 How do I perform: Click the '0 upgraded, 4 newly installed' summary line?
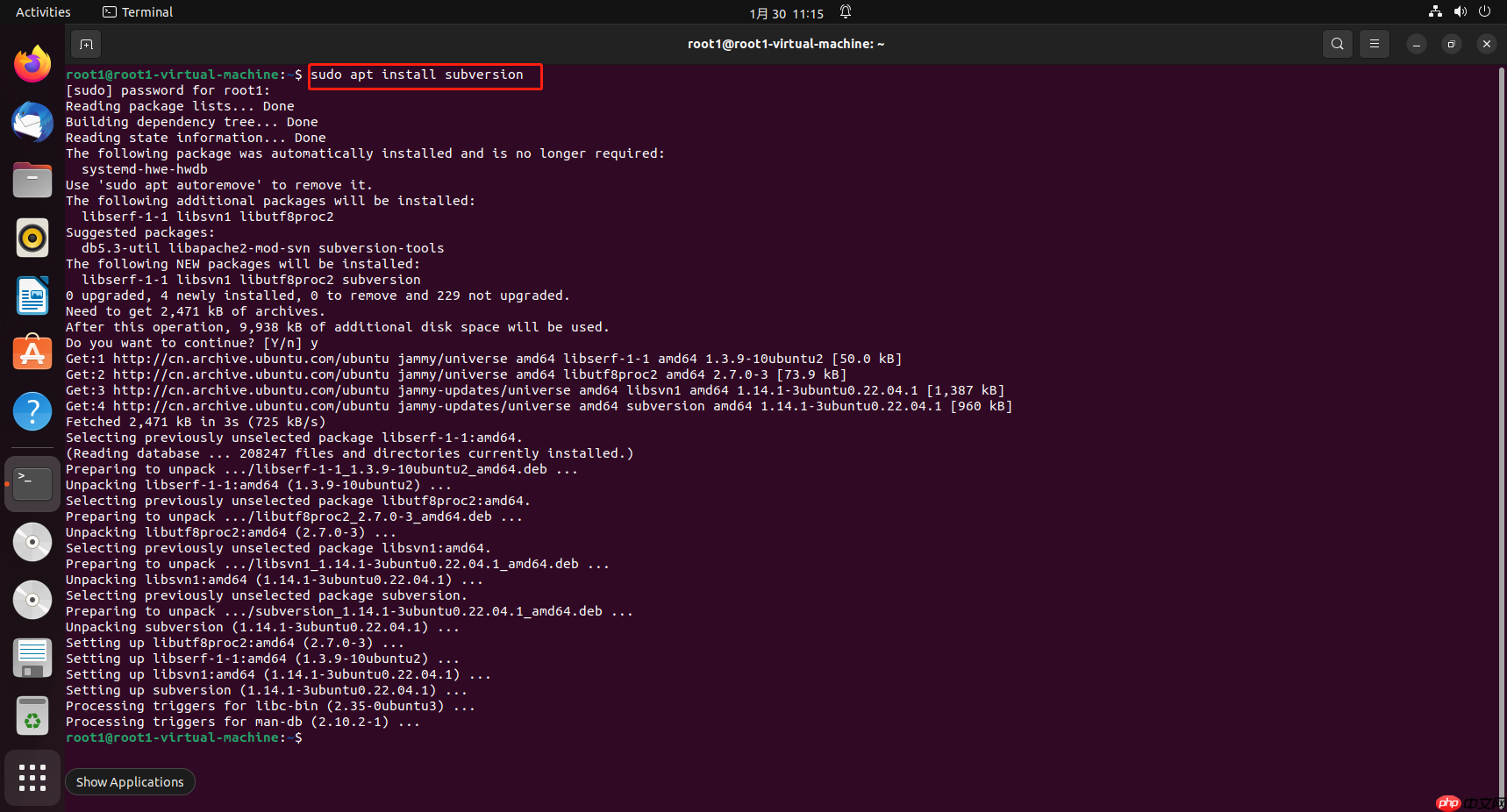[318, 296]
